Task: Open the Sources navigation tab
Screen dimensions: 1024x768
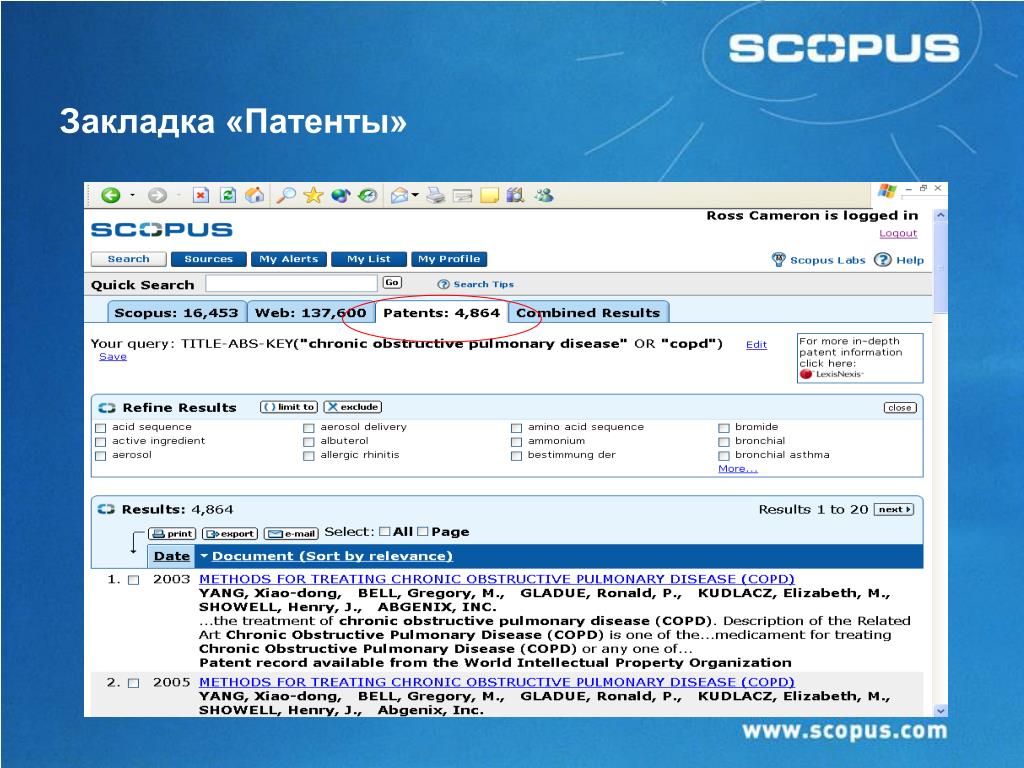Action: coord(208,259)
